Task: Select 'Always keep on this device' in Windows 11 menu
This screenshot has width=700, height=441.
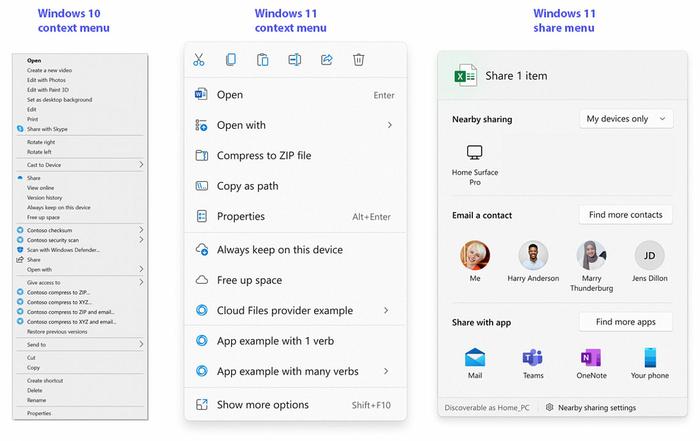Action: click(295, 250)
